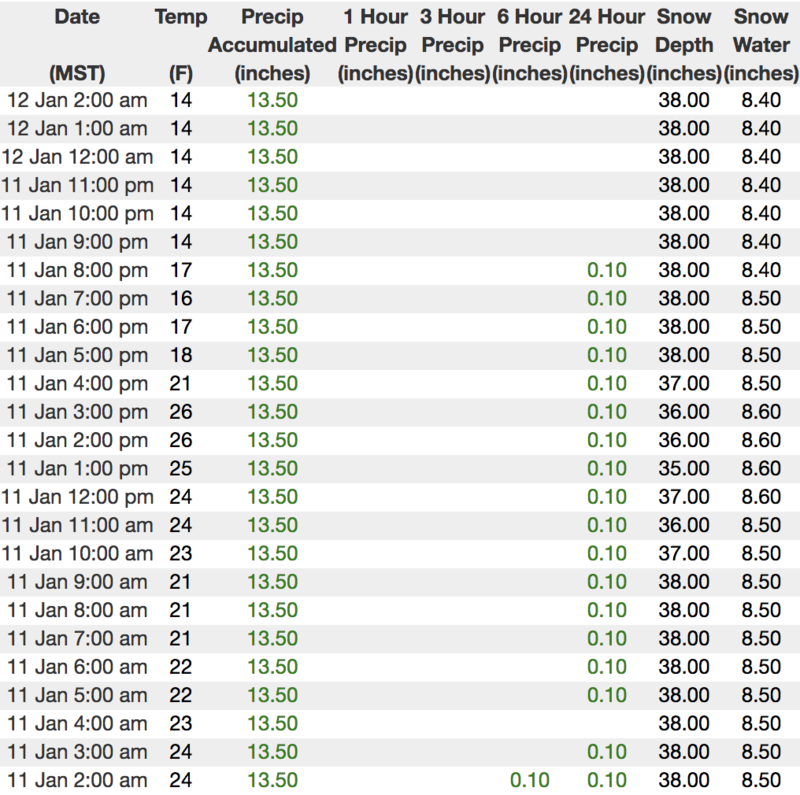800x795 pixels.
Task: Click the Temp (F) column header
Action: (181, 45)
